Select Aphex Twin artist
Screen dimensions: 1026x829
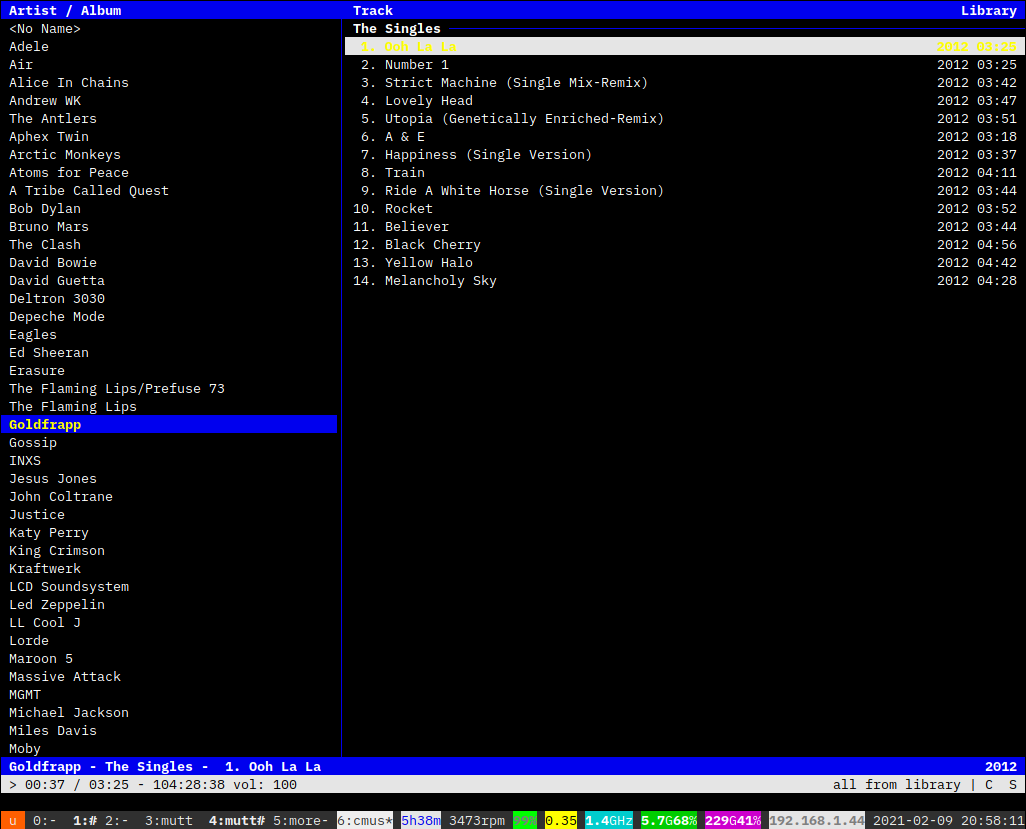tap(169, 137)
